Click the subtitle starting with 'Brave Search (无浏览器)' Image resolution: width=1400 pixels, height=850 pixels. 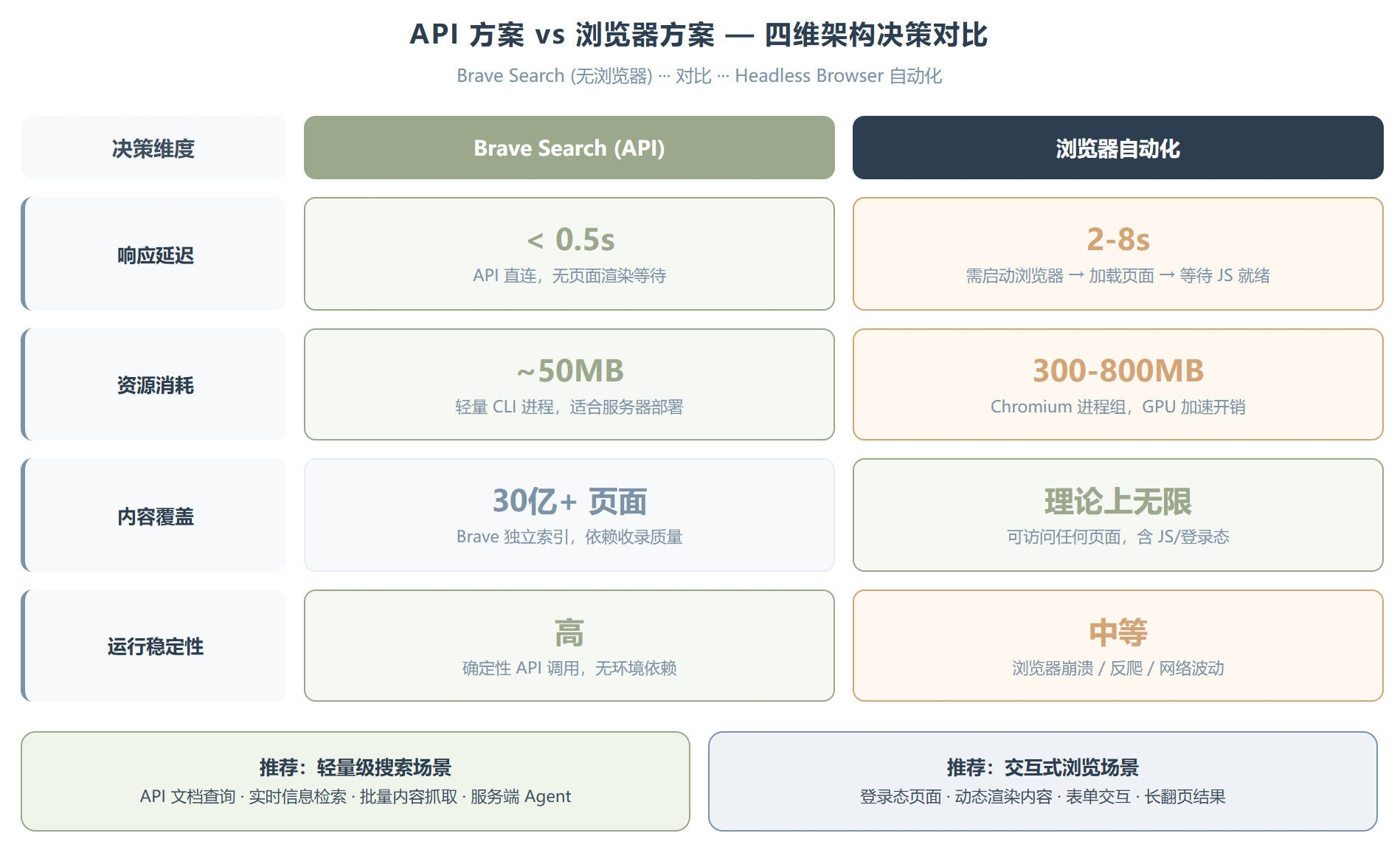click(x=699, y=76)
